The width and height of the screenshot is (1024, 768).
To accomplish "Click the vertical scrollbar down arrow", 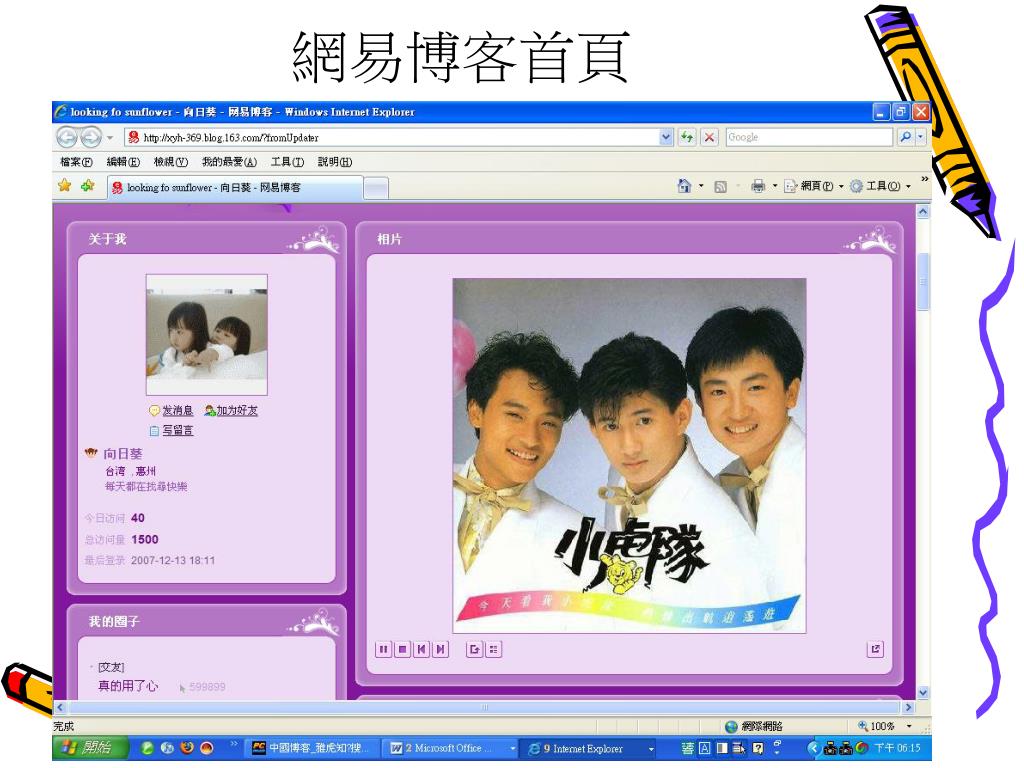I will coord(923,692).
